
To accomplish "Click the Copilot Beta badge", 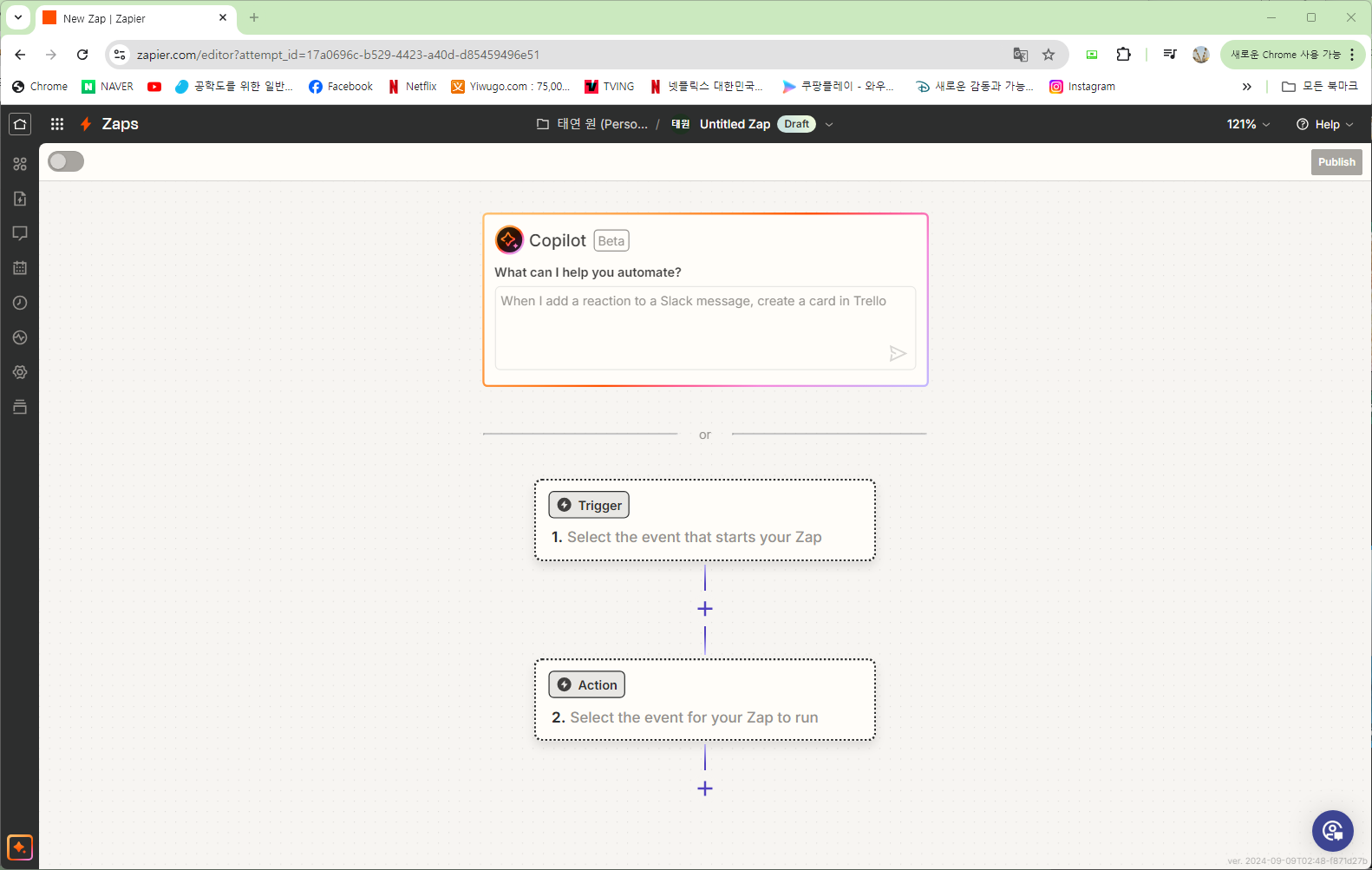I will coord(611,241).
